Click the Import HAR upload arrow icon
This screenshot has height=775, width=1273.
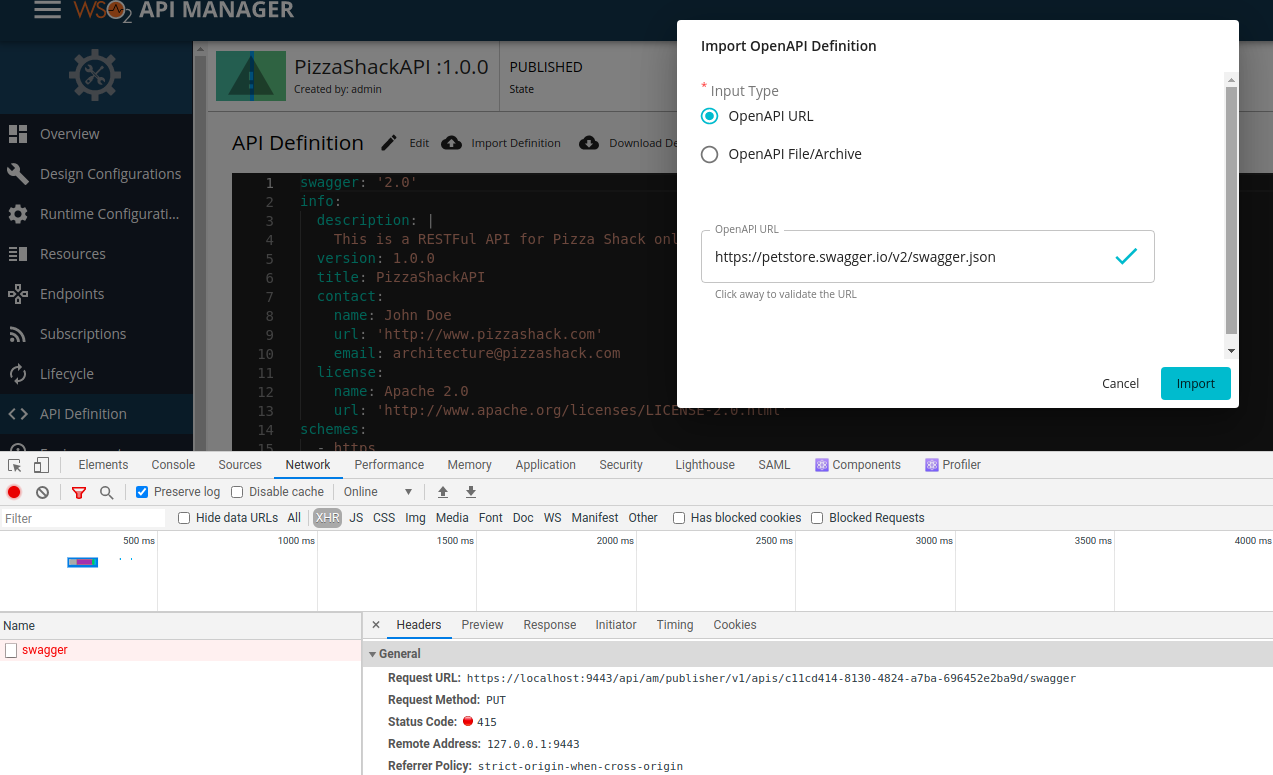[x=443, y=492]
